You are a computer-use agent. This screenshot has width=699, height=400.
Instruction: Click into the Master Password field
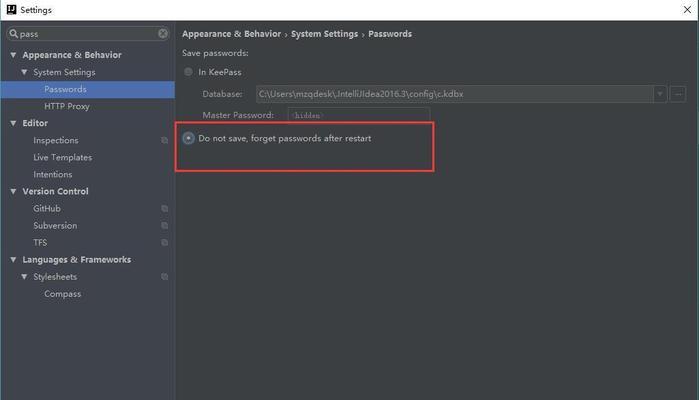(x=359, y=115)
